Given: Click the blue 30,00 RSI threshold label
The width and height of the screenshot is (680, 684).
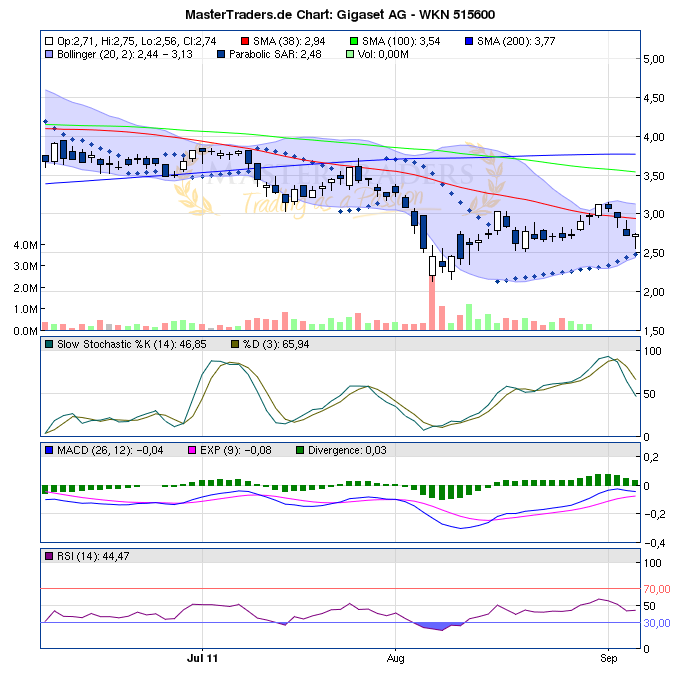Looking at the screenshot, I should [x=657, y=623].
